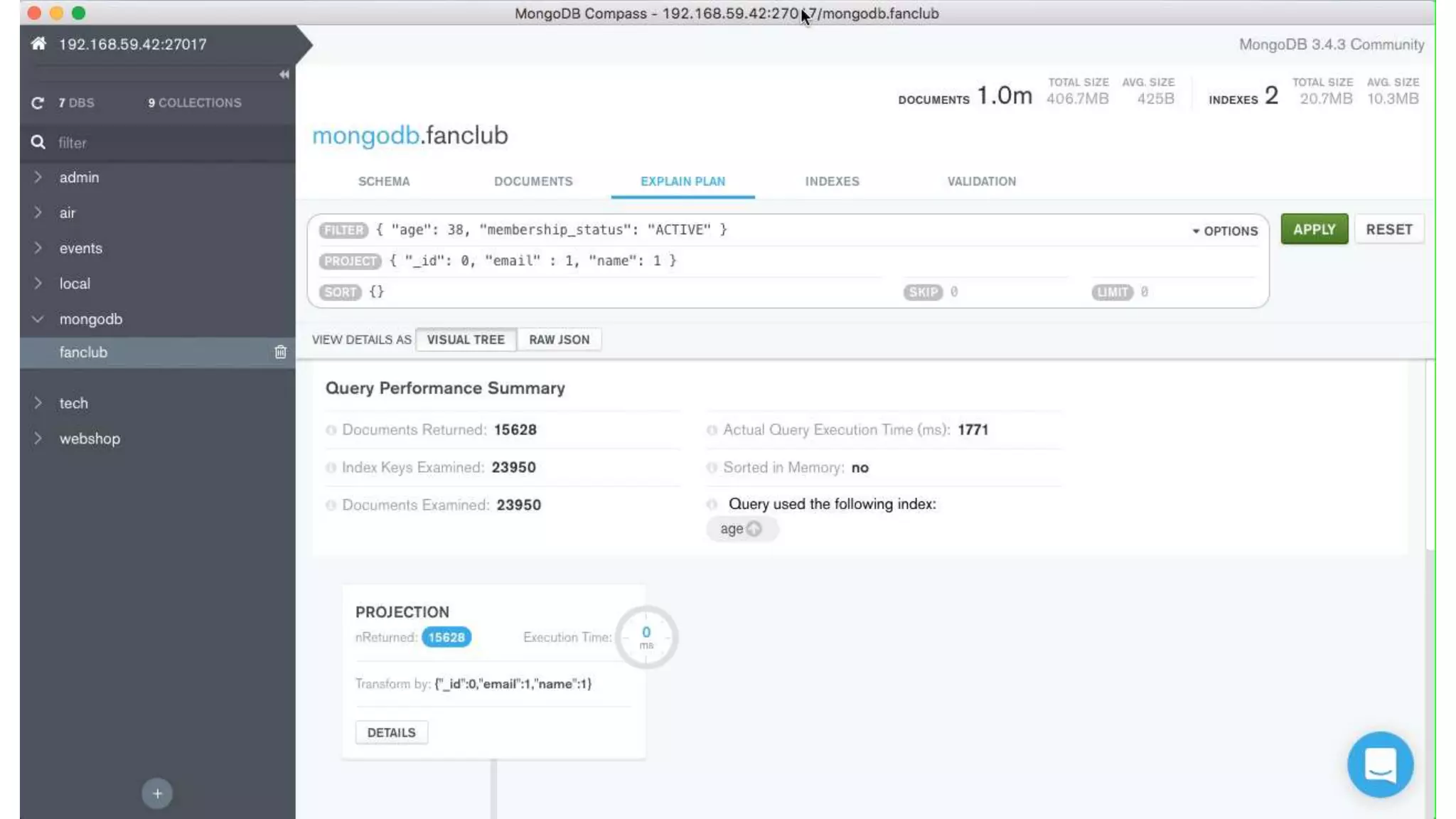The width and height of the screenshot is (1456, 819).
Task: Toggle the query Options panel
Action: 1225,231
